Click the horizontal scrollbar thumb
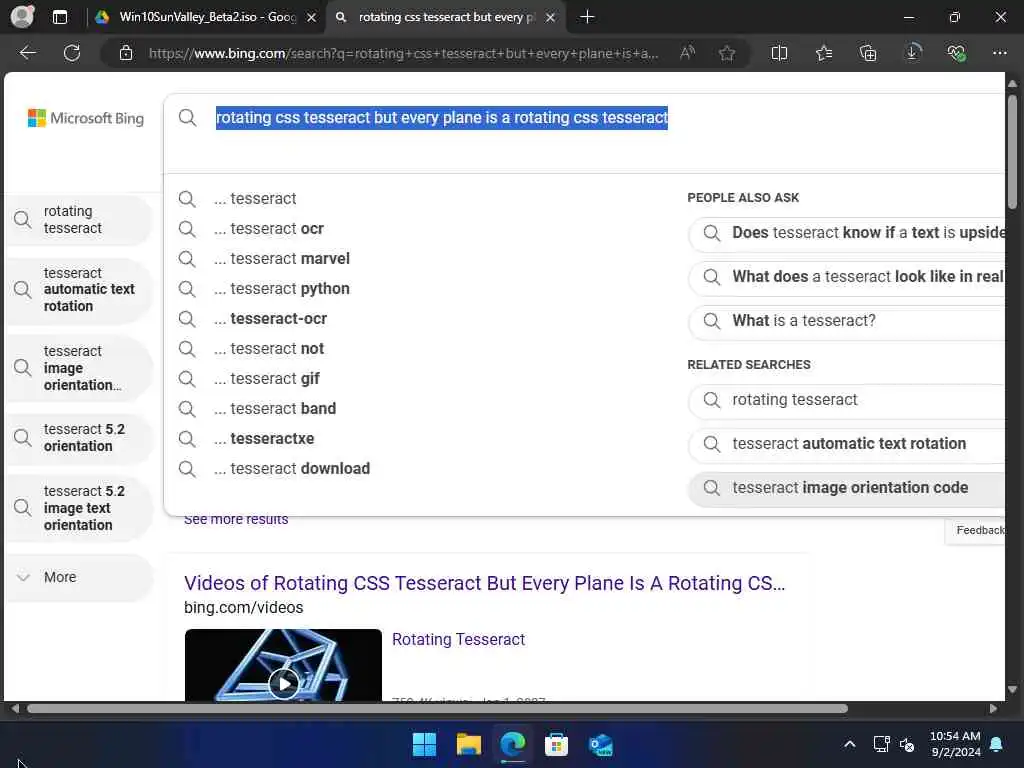Screen dimensions: 1024x768 pyautogui.click(x=437, y=709)
